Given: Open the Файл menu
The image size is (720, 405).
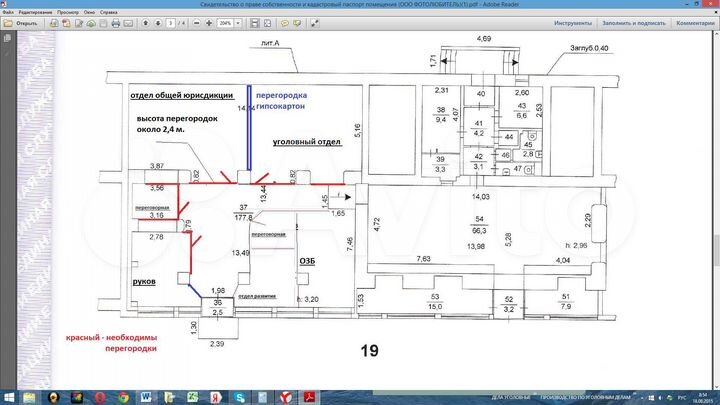Looking at the screenshot, I should [x=7, y=13].
